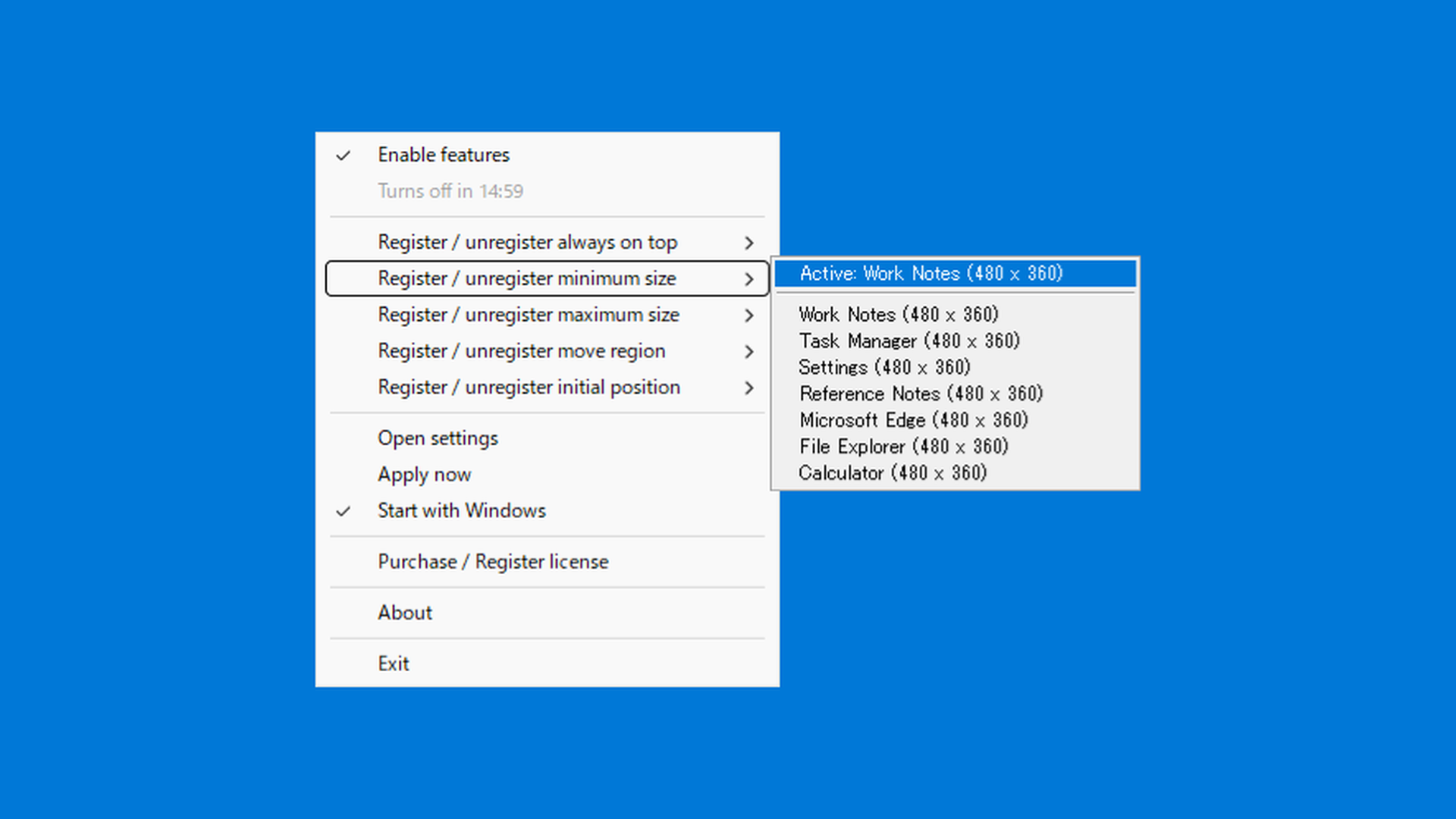Screen dimensions: 1456x819
Task: Choose Task Manager (480 x 360) entry
Action: click(x=955, y=340)
